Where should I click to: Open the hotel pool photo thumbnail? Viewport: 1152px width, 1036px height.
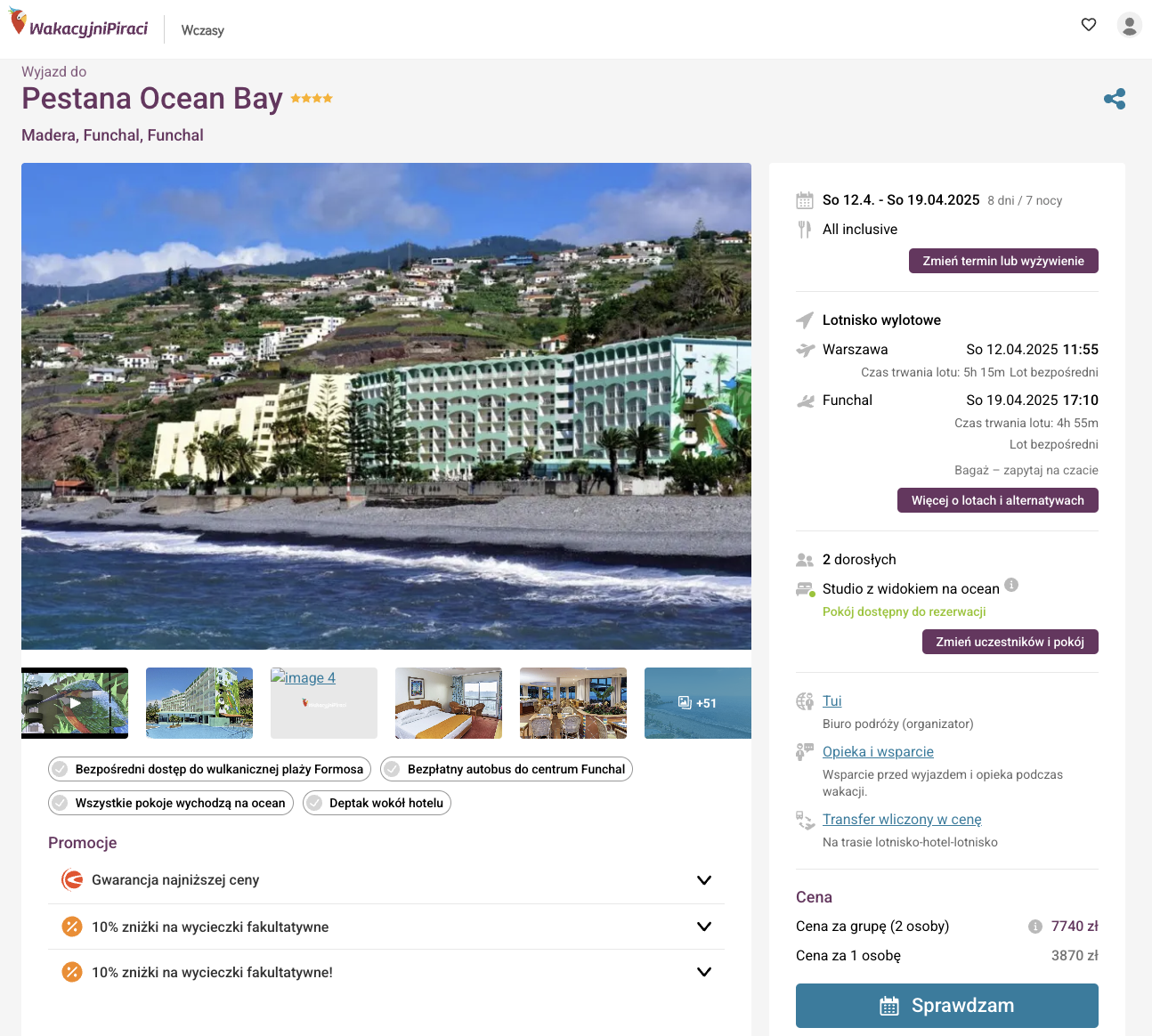pyautogui.click(x=199, y=703)
